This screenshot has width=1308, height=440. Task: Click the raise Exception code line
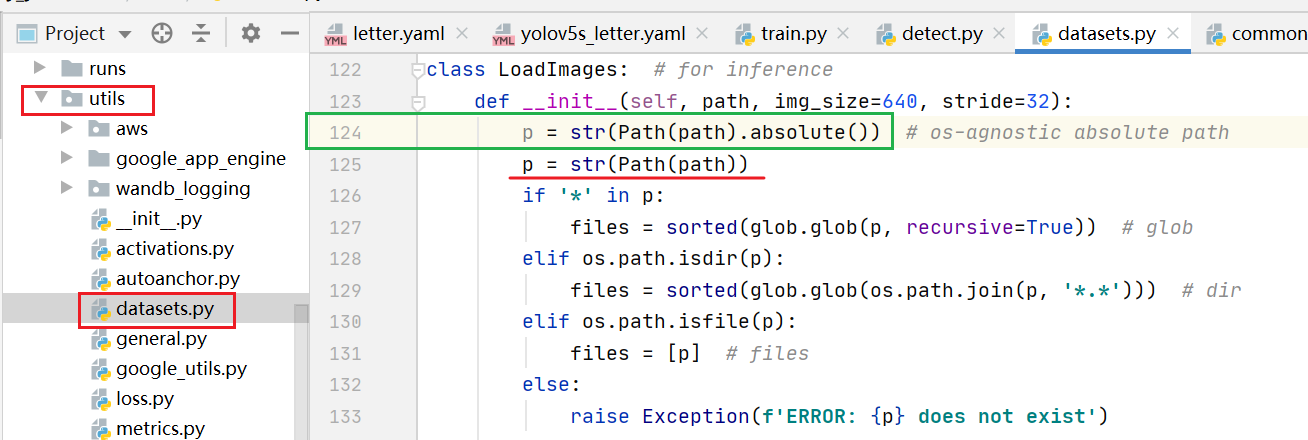[840, 416]
